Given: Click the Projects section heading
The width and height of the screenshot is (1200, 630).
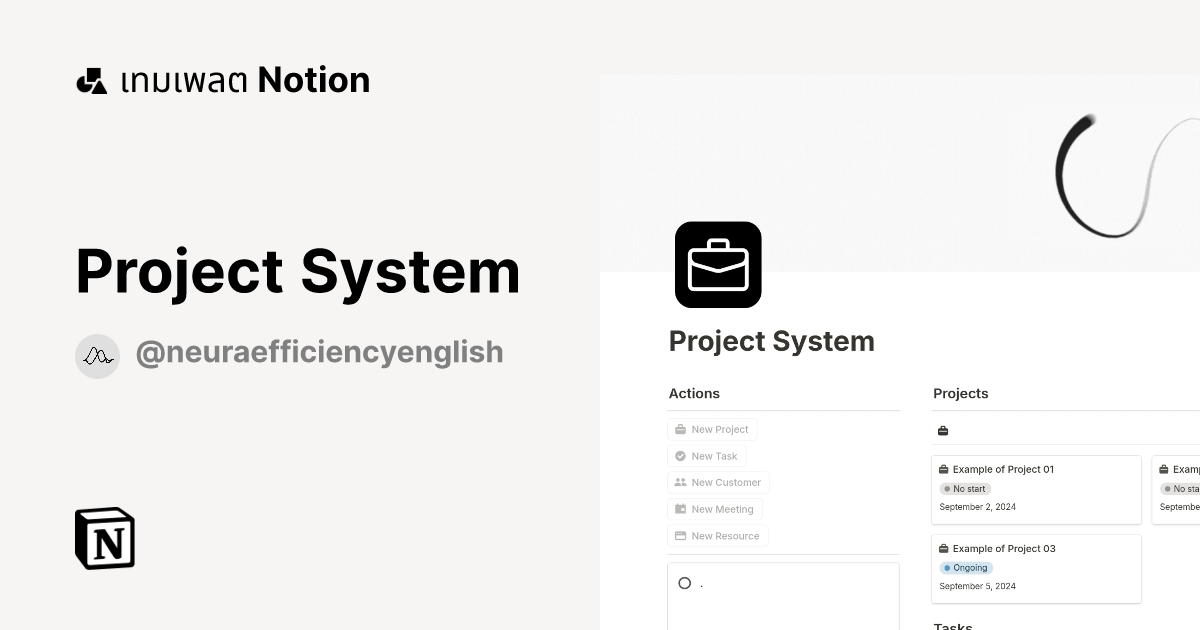Looking at the screenshot, I should click(960, 394).
